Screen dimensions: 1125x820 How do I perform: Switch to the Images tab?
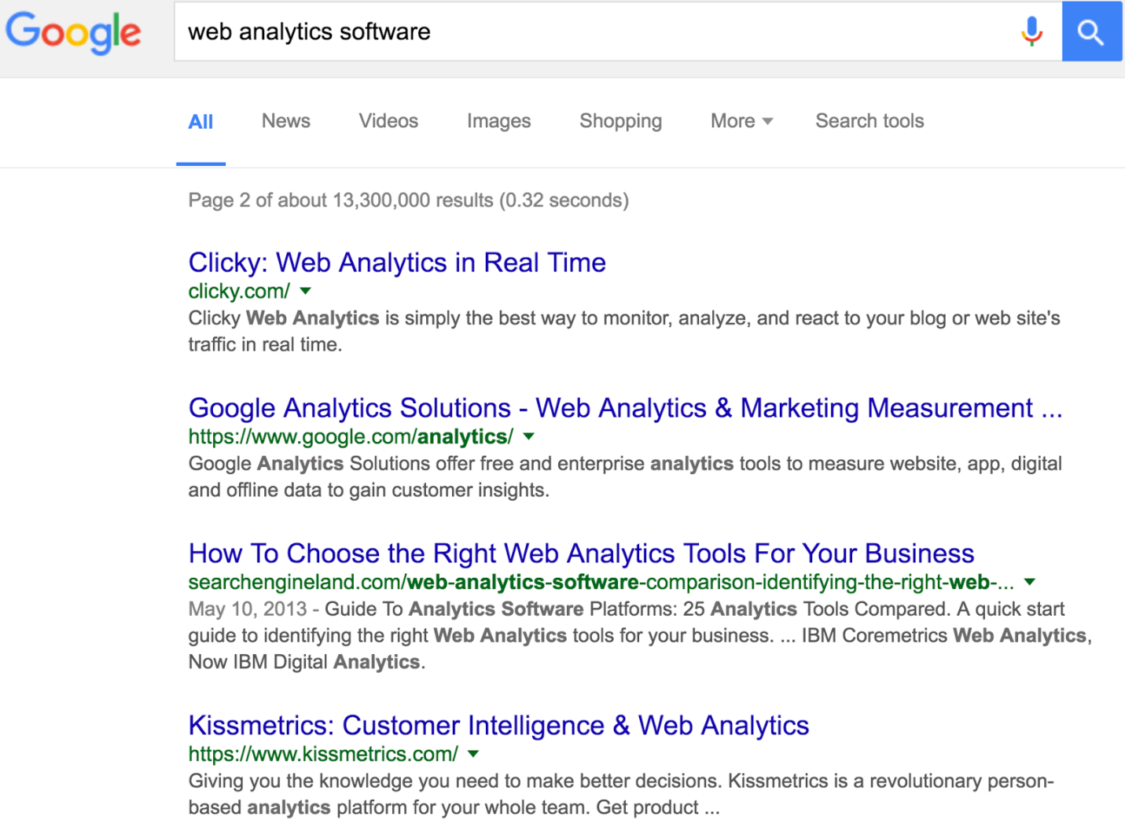[499, 121]
